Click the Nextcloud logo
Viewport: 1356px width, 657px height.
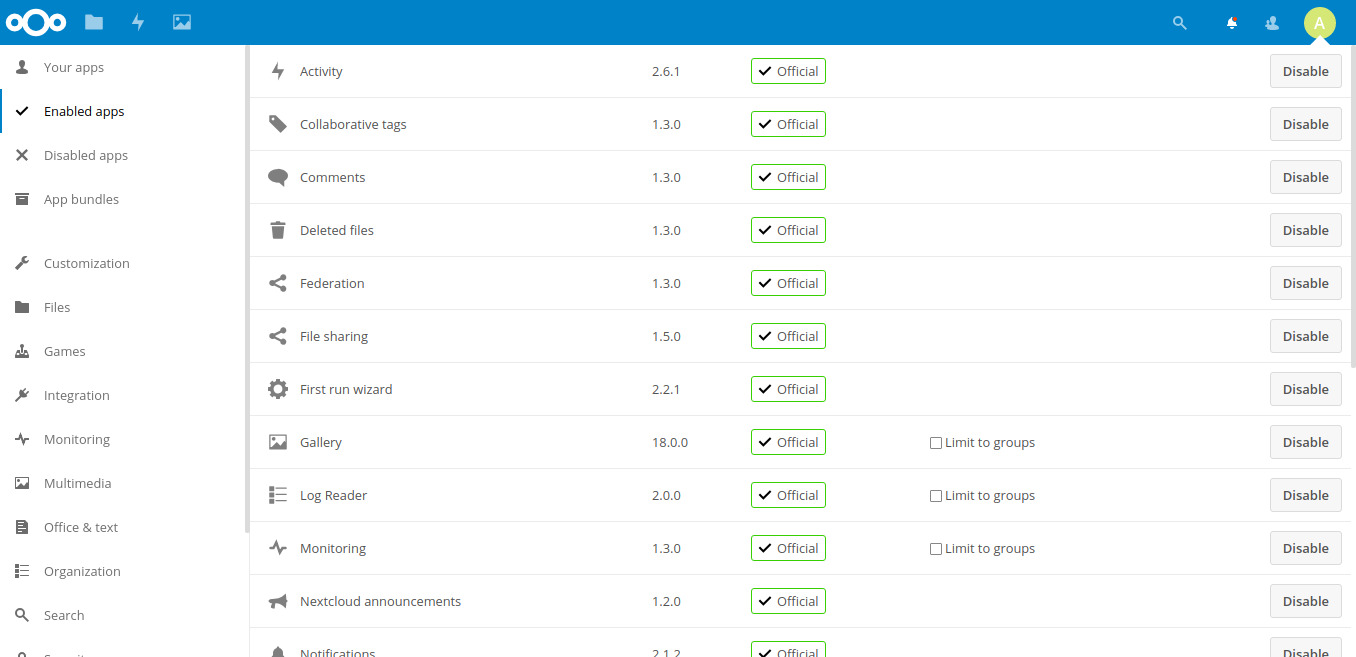click(36, 22)
